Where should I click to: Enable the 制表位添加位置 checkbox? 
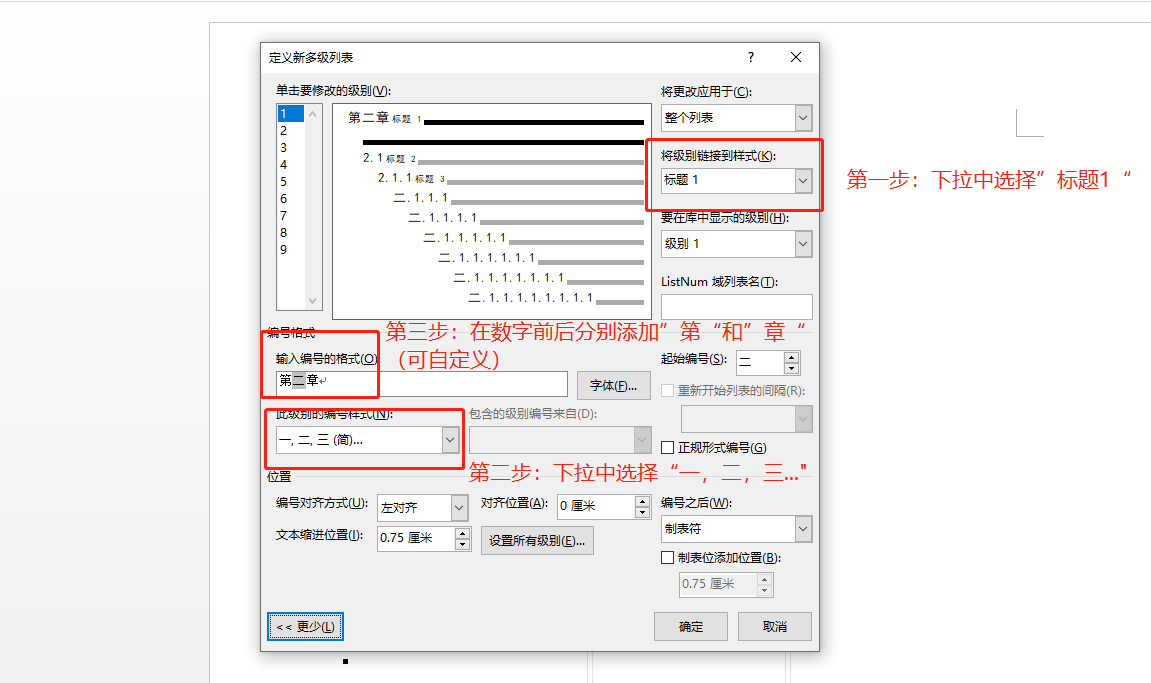click(x=667, y=558)
